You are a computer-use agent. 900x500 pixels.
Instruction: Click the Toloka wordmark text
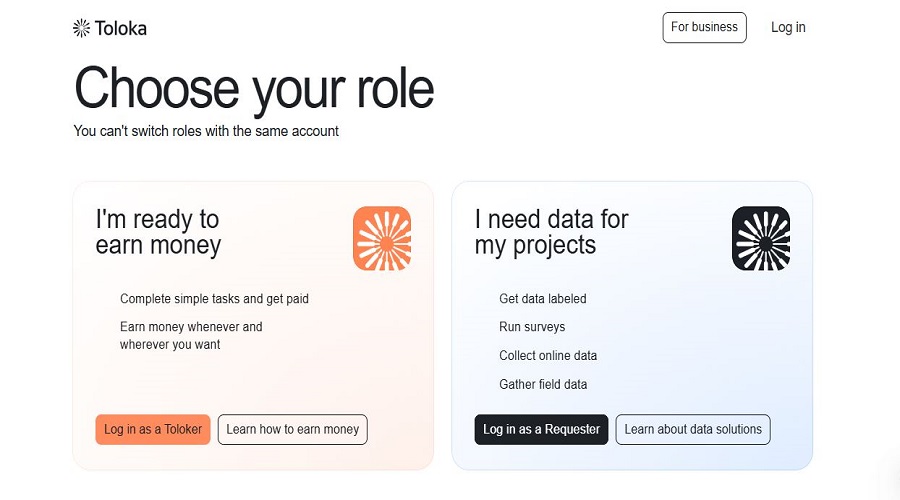tap(121, 28)
